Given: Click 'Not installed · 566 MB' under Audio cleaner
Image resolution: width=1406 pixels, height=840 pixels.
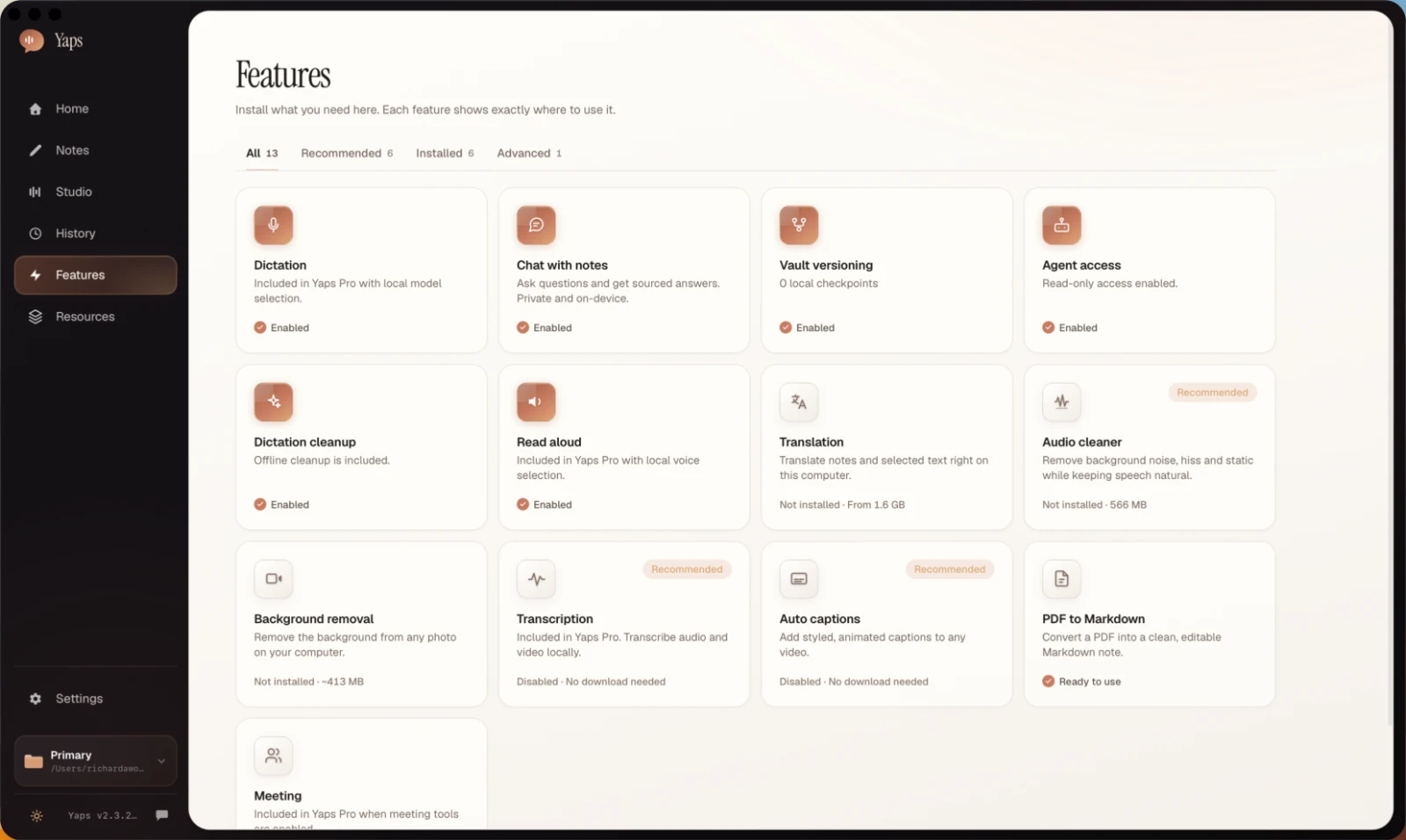Looking at the screenshot, I should point(1094,504).
